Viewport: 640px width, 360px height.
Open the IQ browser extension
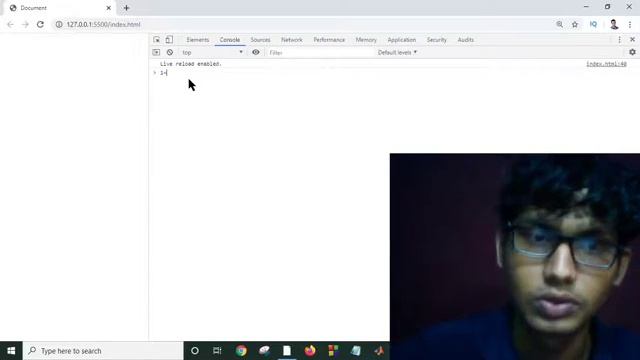pos(593,24)
